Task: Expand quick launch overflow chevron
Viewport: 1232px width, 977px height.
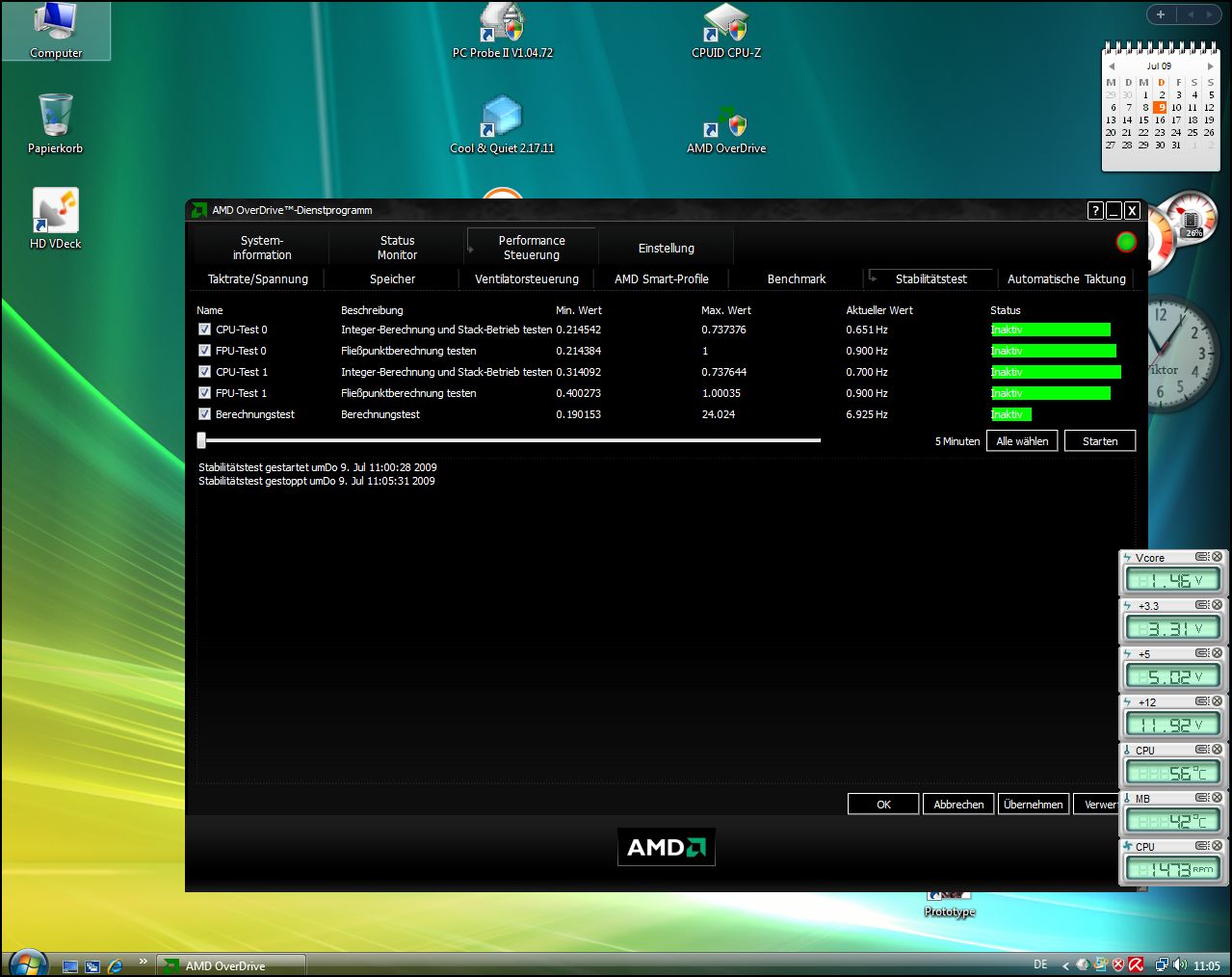Action: pos(143,961)
